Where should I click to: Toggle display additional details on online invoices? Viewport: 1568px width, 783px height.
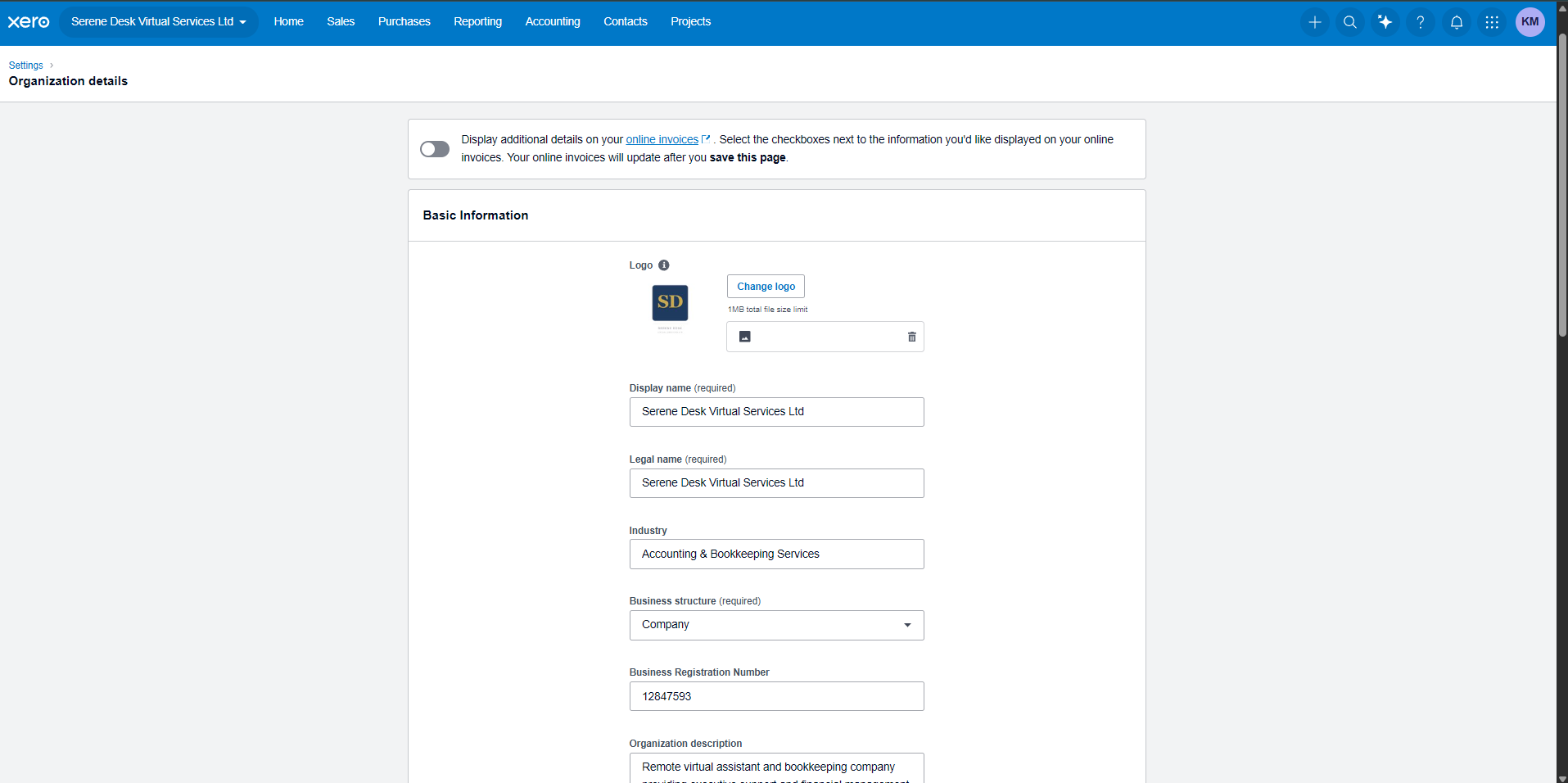(x=435, y=149)
